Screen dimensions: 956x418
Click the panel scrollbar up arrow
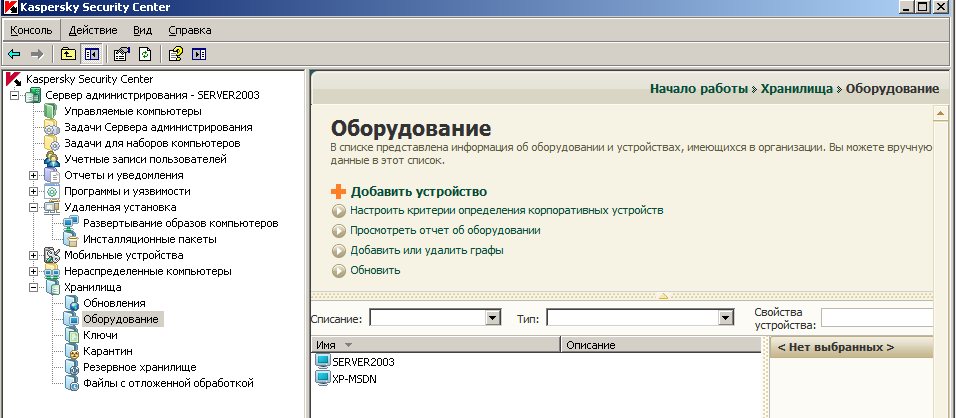(x=939, y=113)
